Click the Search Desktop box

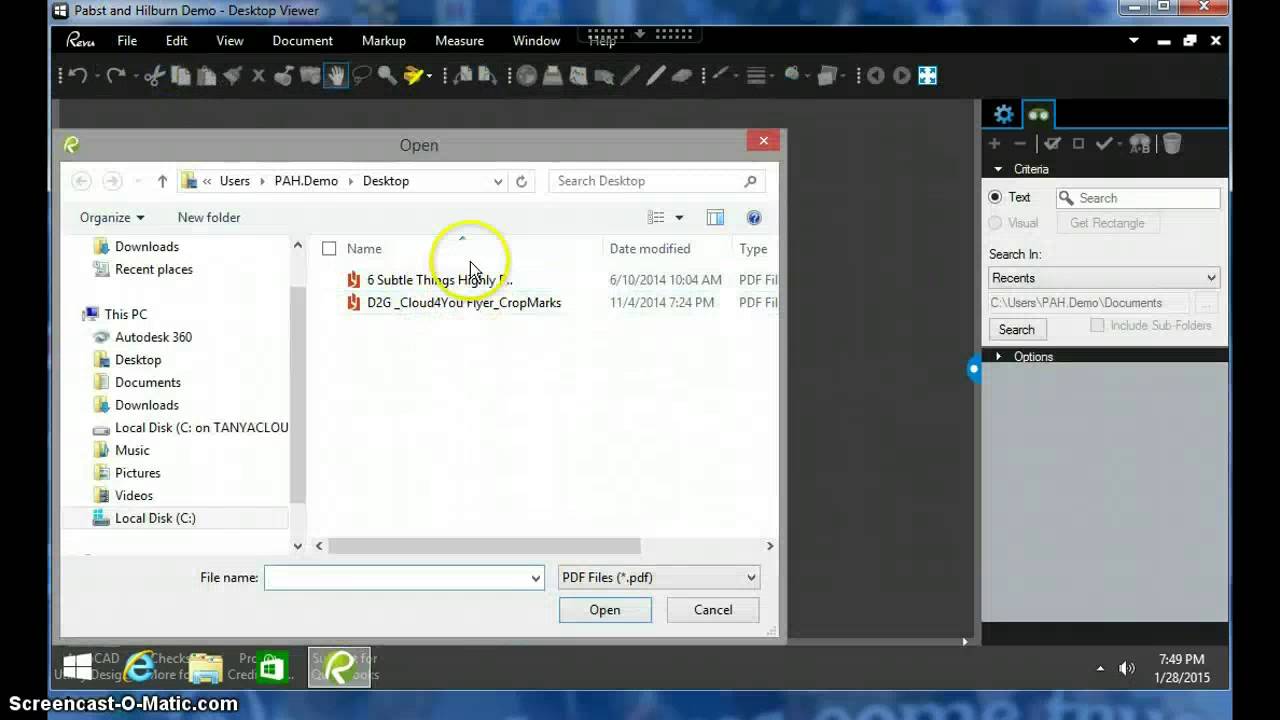pos(656,181)
